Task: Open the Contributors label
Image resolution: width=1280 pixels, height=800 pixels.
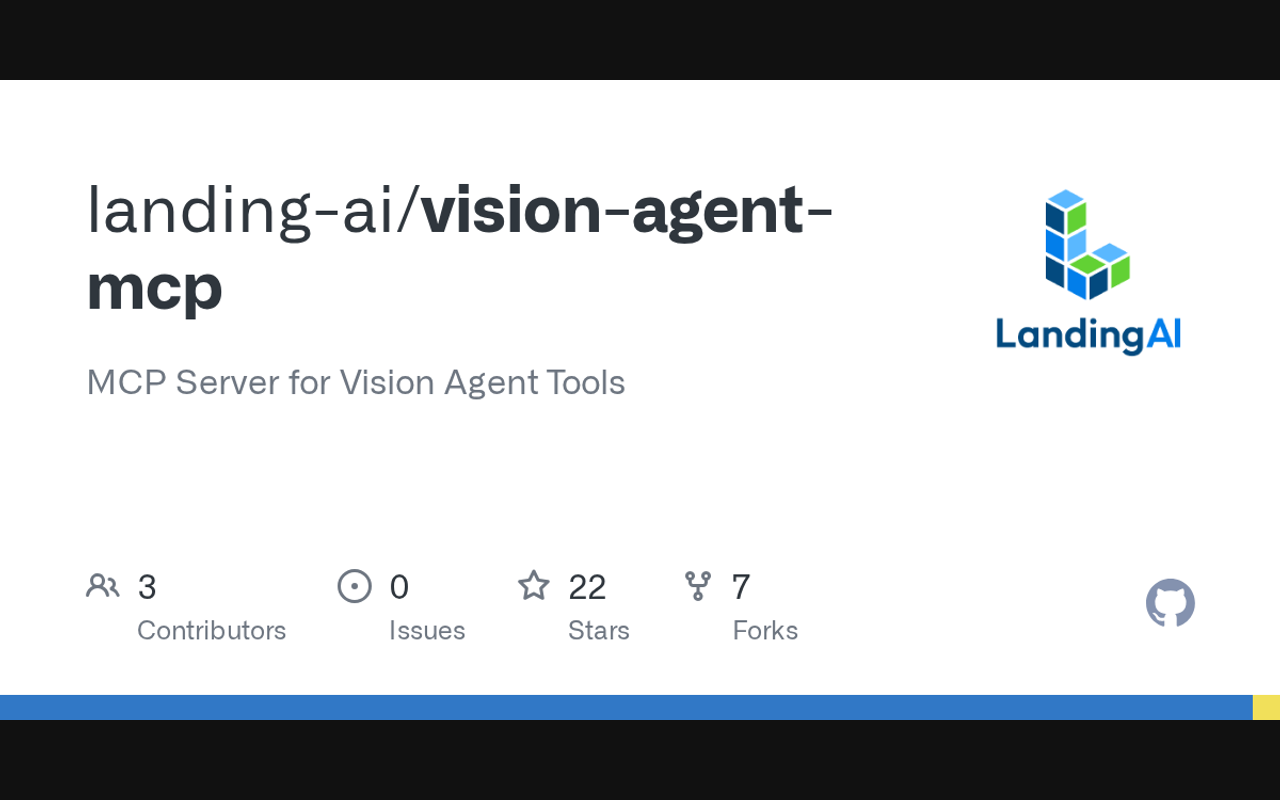Action: (x=211, y=630)
